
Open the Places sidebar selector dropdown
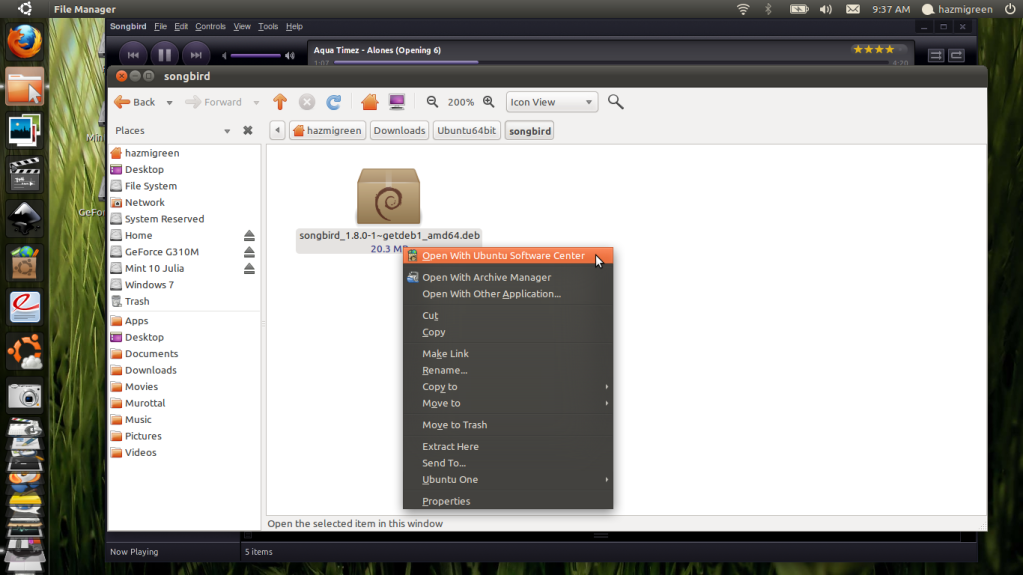tap(227, 131)
